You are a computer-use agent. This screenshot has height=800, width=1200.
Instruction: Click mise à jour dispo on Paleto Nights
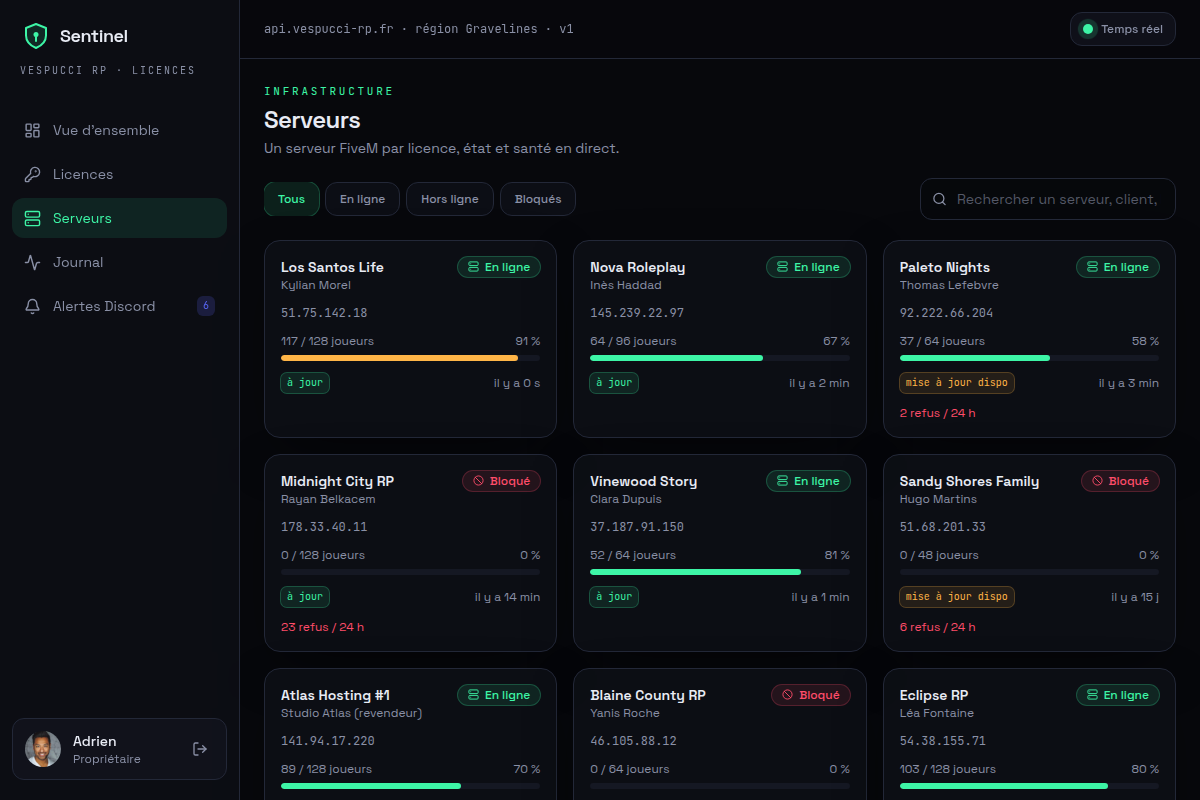click(957, 382)
